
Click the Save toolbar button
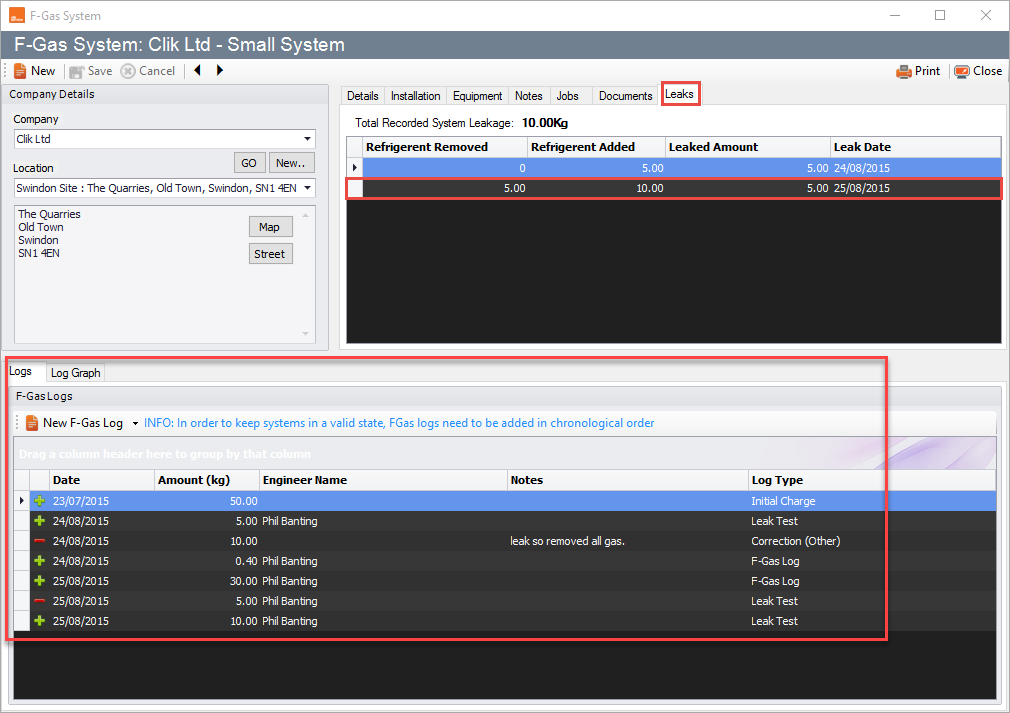click(x=91, y=71)
